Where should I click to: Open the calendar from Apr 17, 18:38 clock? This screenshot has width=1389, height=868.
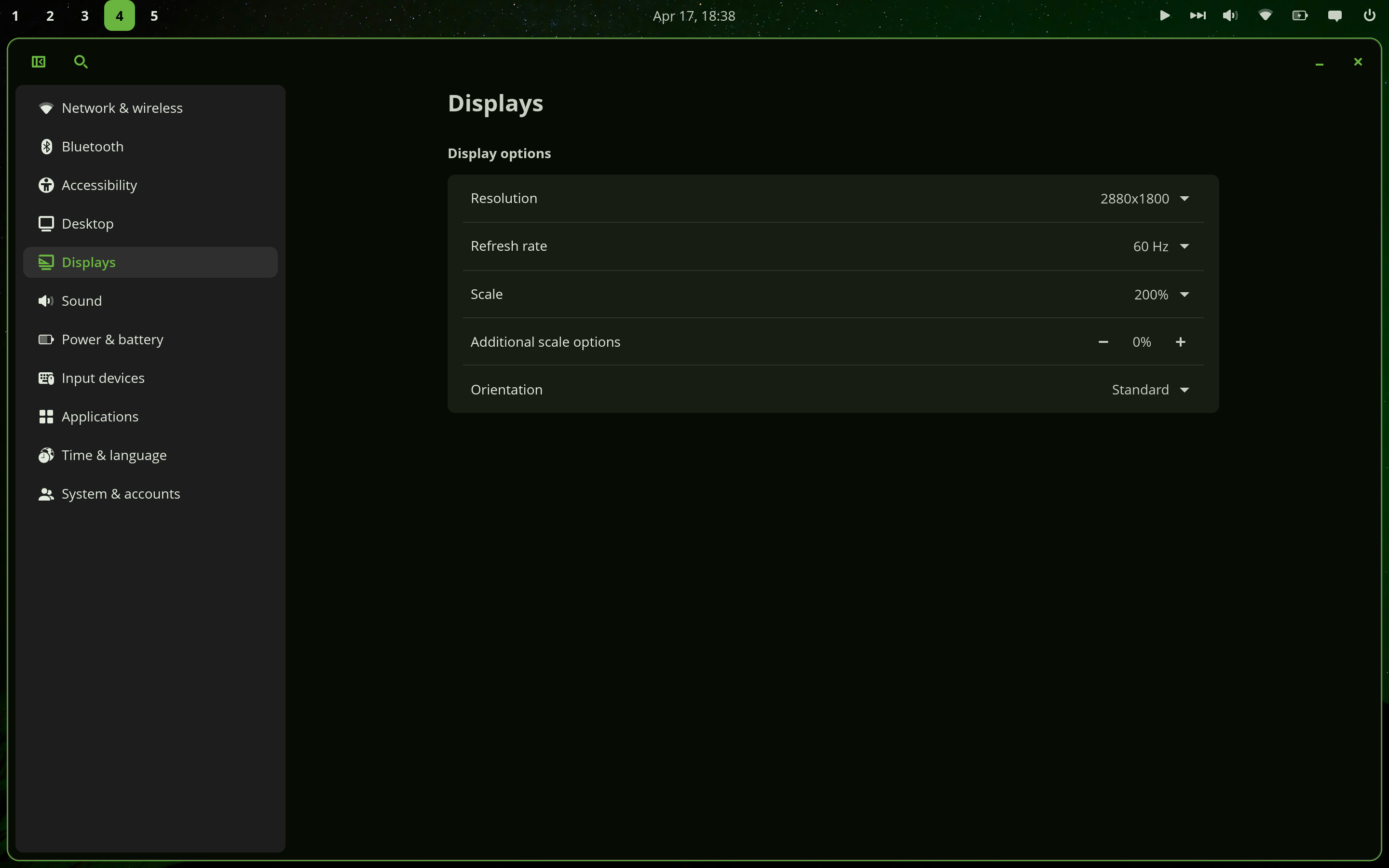click(694, 15)
